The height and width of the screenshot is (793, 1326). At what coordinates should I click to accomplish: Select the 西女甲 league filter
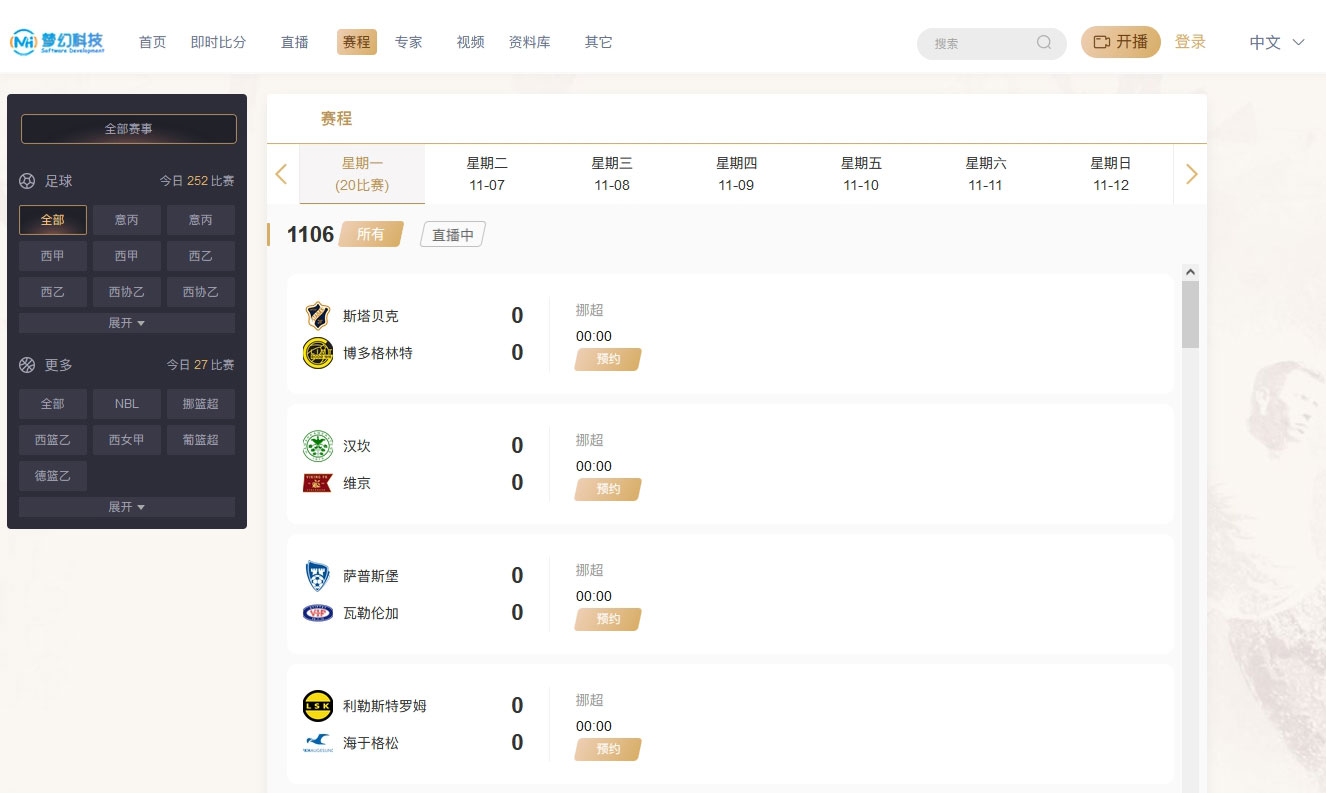tap(127, 440)
